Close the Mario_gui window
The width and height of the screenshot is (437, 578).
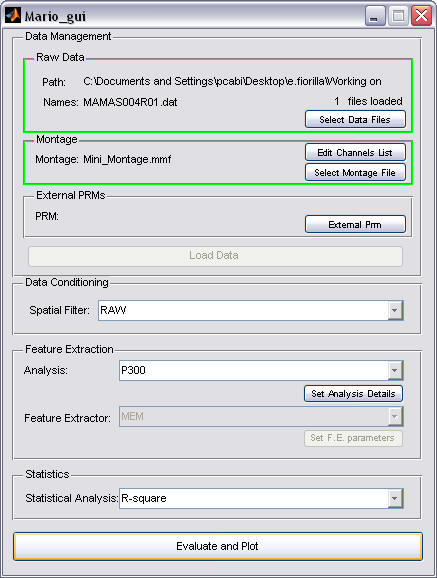[422, 16]
